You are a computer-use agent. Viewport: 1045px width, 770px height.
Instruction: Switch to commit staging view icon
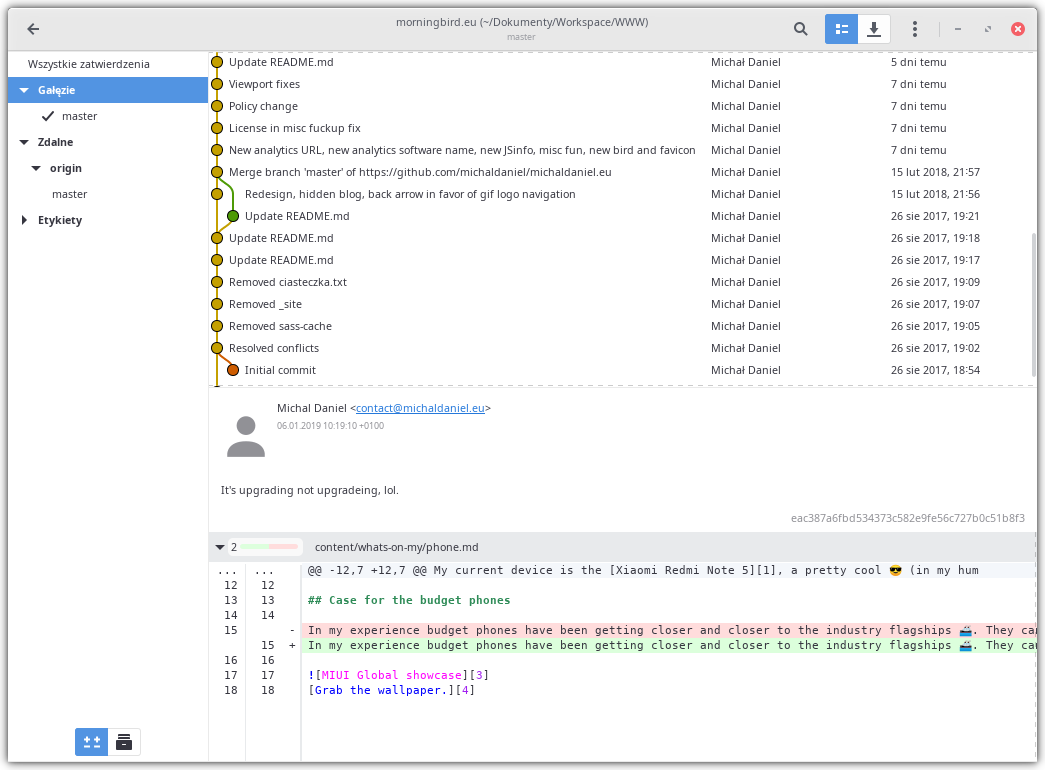click(x=874, y=29)
